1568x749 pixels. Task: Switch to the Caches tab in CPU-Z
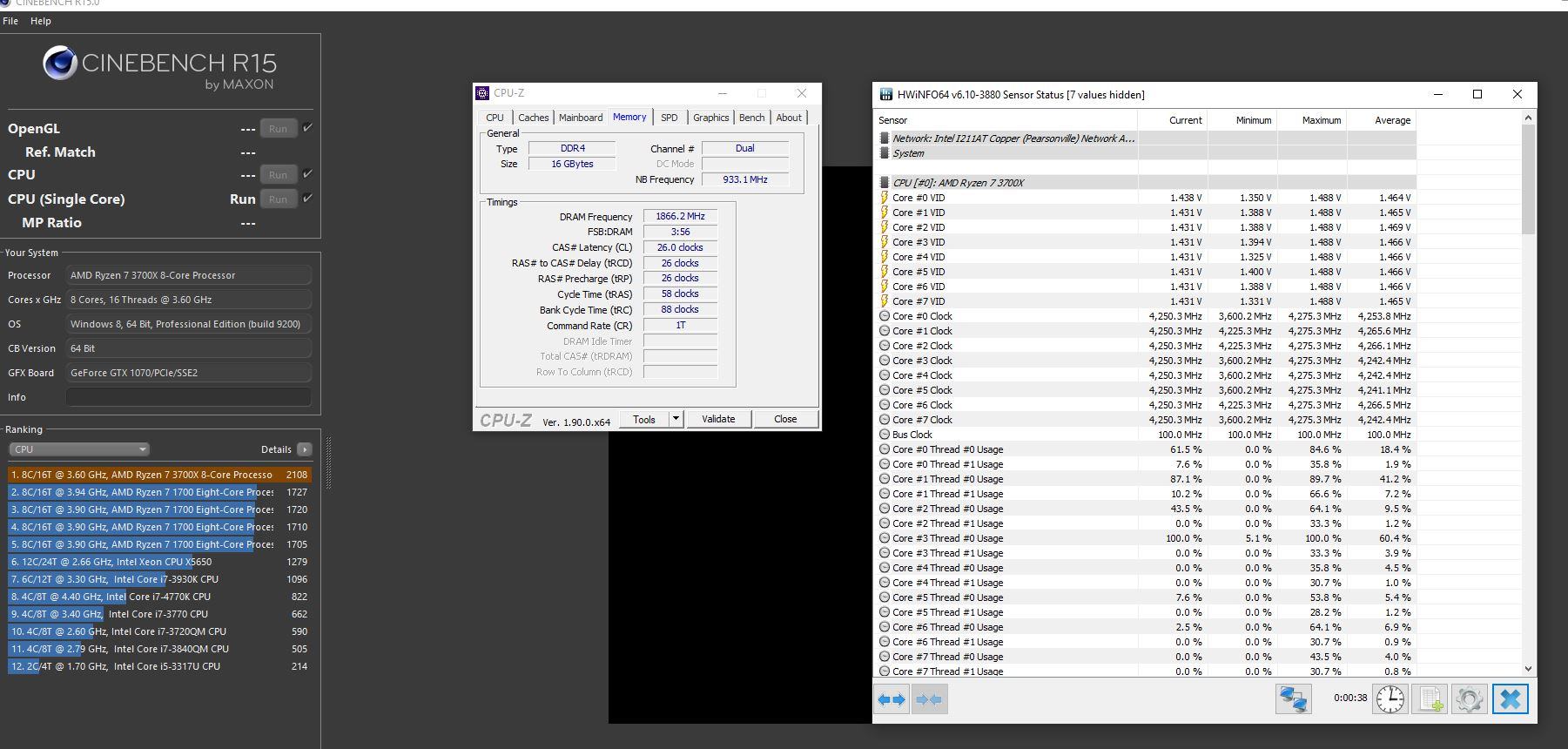(533, 118)
